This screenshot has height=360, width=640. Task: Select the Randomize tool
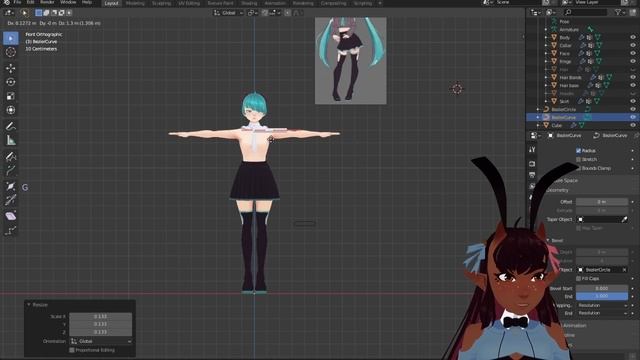(11, 230)
